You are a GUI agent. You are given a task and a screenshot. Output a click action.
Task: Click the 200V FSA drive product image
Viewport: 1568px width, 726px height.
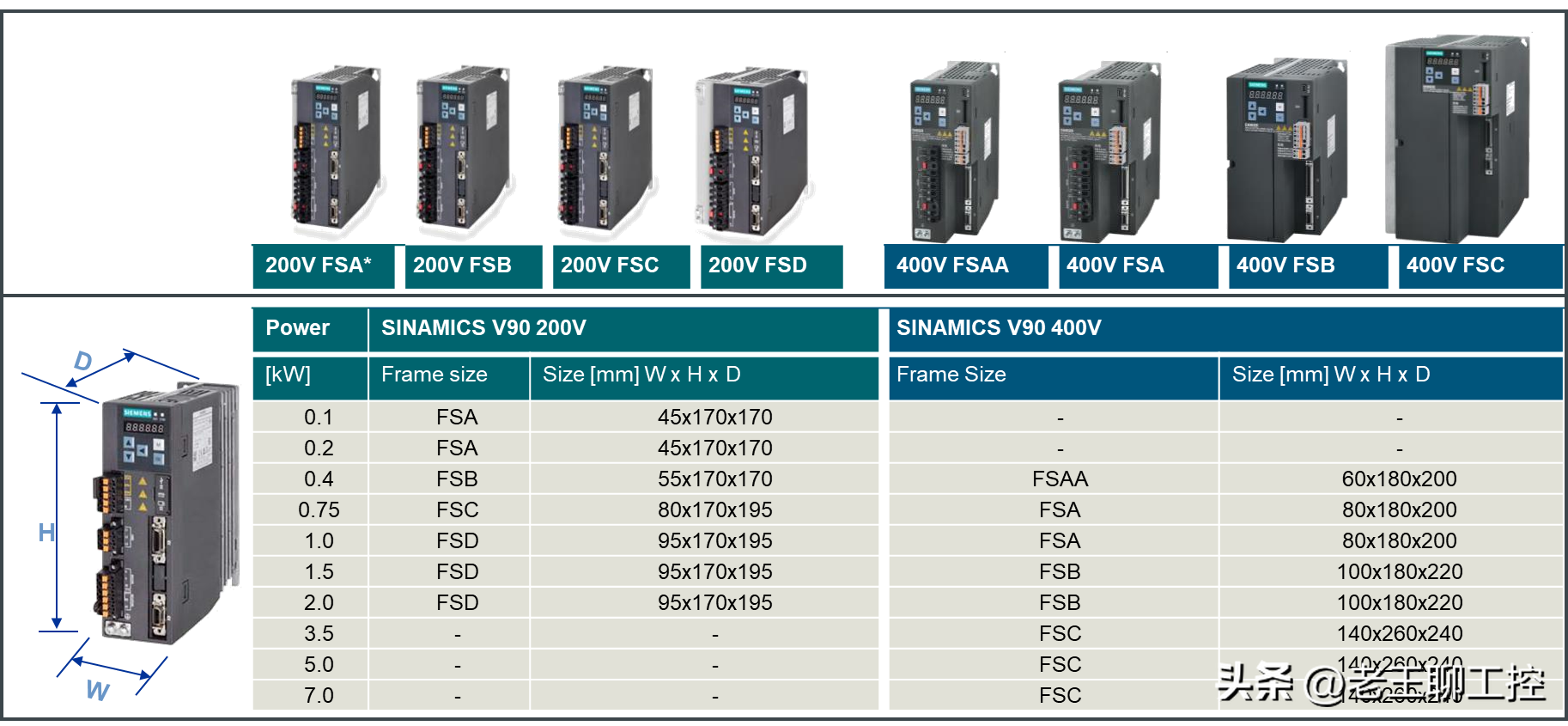pyautogui.click(x=336, y=151)
